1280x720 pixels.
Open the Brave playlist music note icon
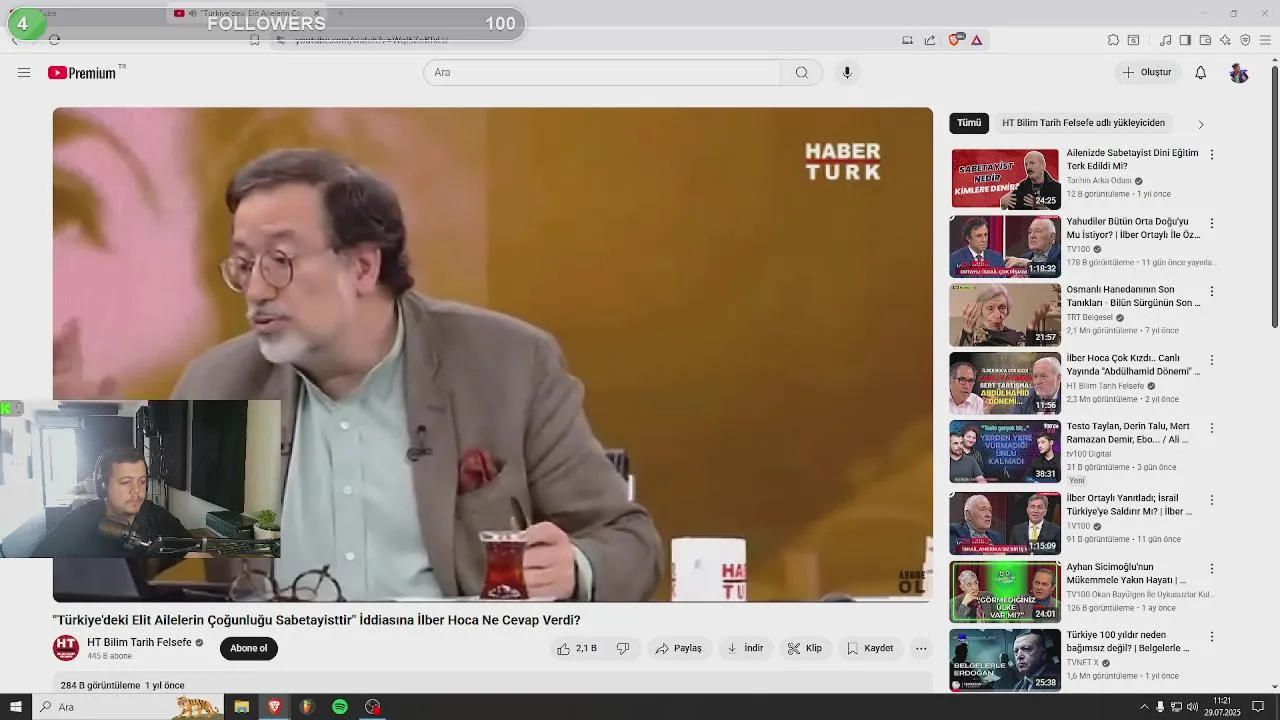(x=1165, y=40)
